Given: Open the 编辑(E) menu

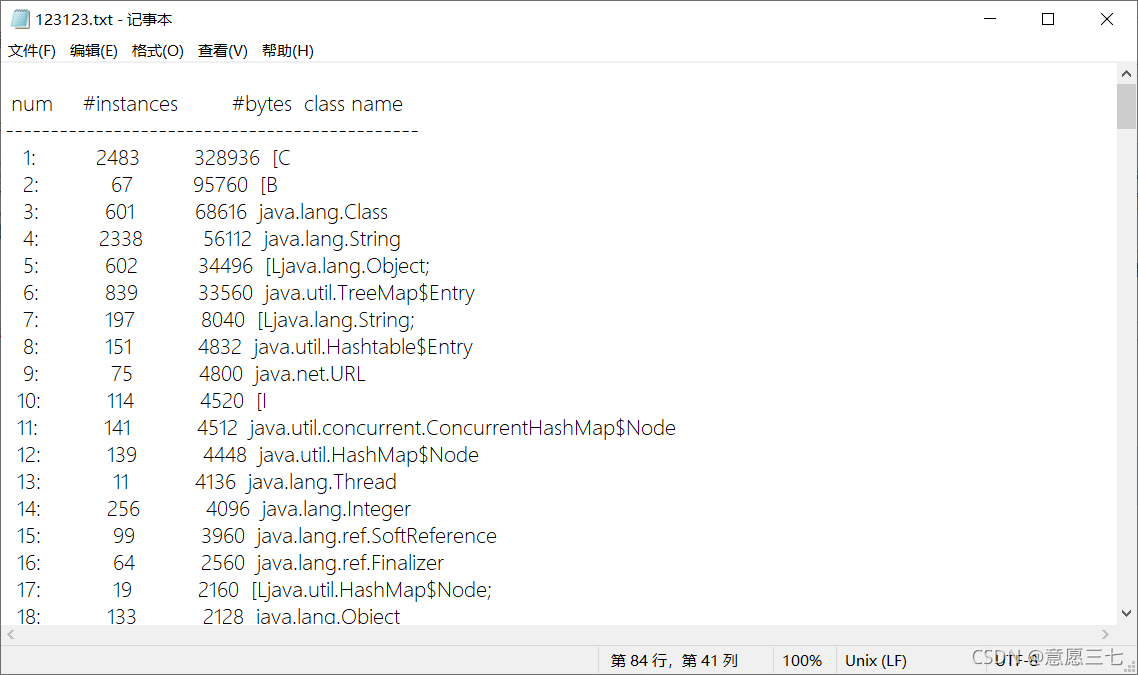Looking at the screenshot, I should 94,51.
